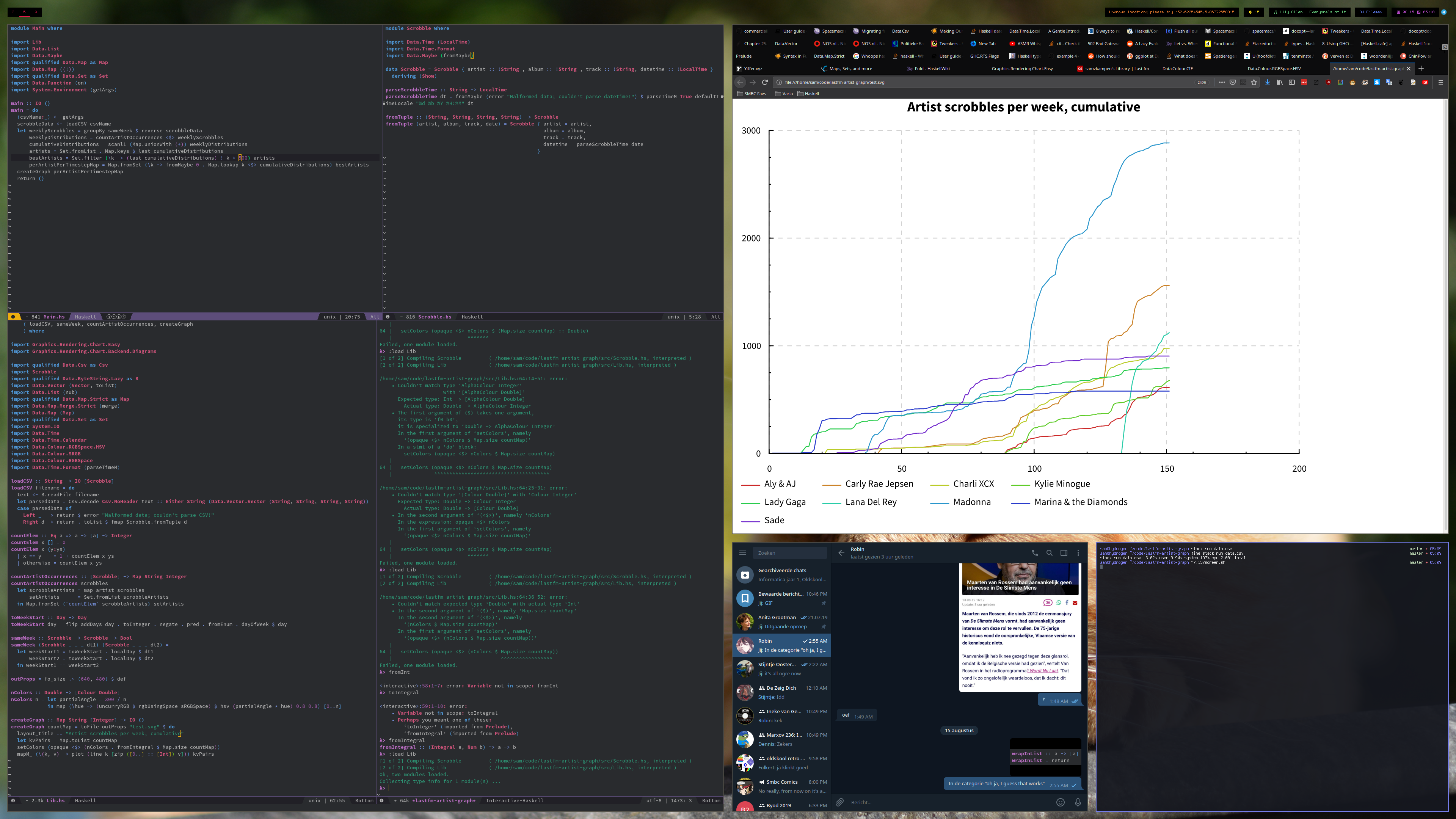Open Firefox downloads arrow icon
The height and width of the screenshot is (819, 1456).
point(1267,83)
